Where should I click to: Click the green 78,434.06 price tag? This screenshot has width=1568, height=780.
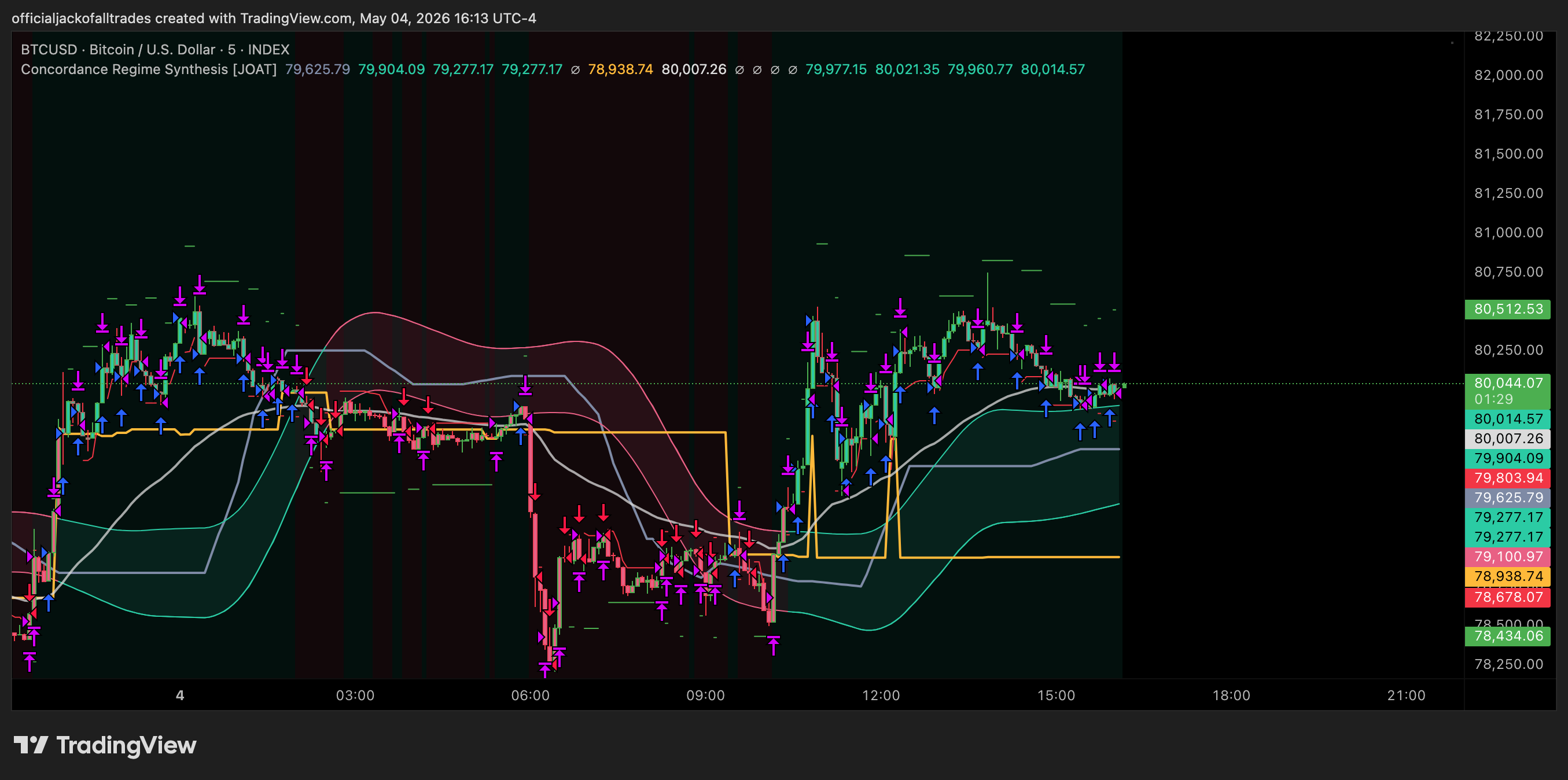[x=1508, y=636]
